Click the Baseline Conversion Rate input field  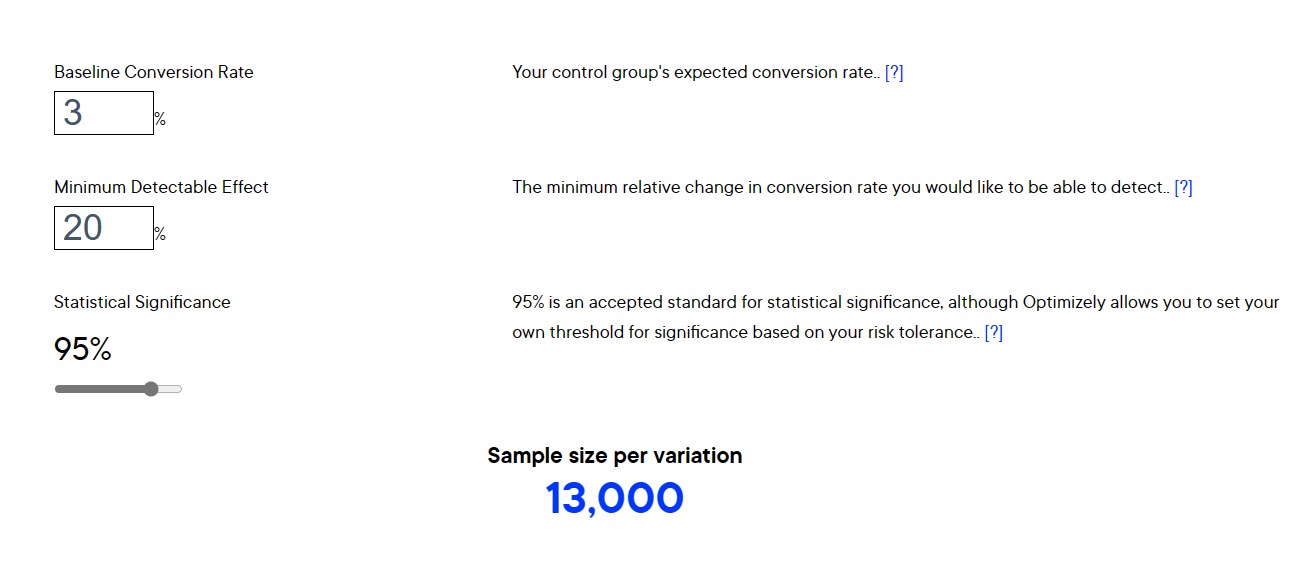coord(103,113)
